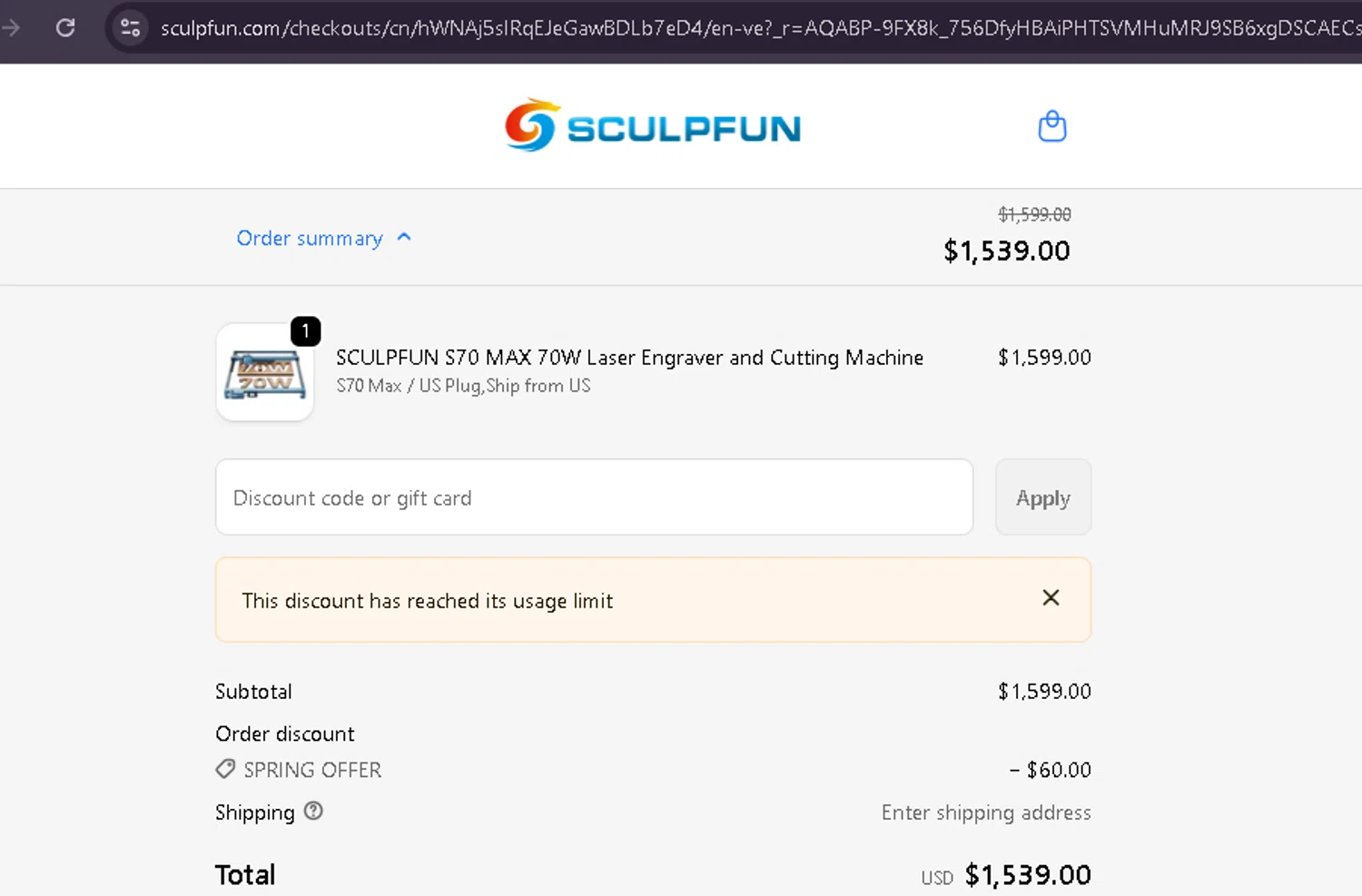The image size is (1362, 896).
Task: Click the quantity badge showing 1
Action: [306, 331]
